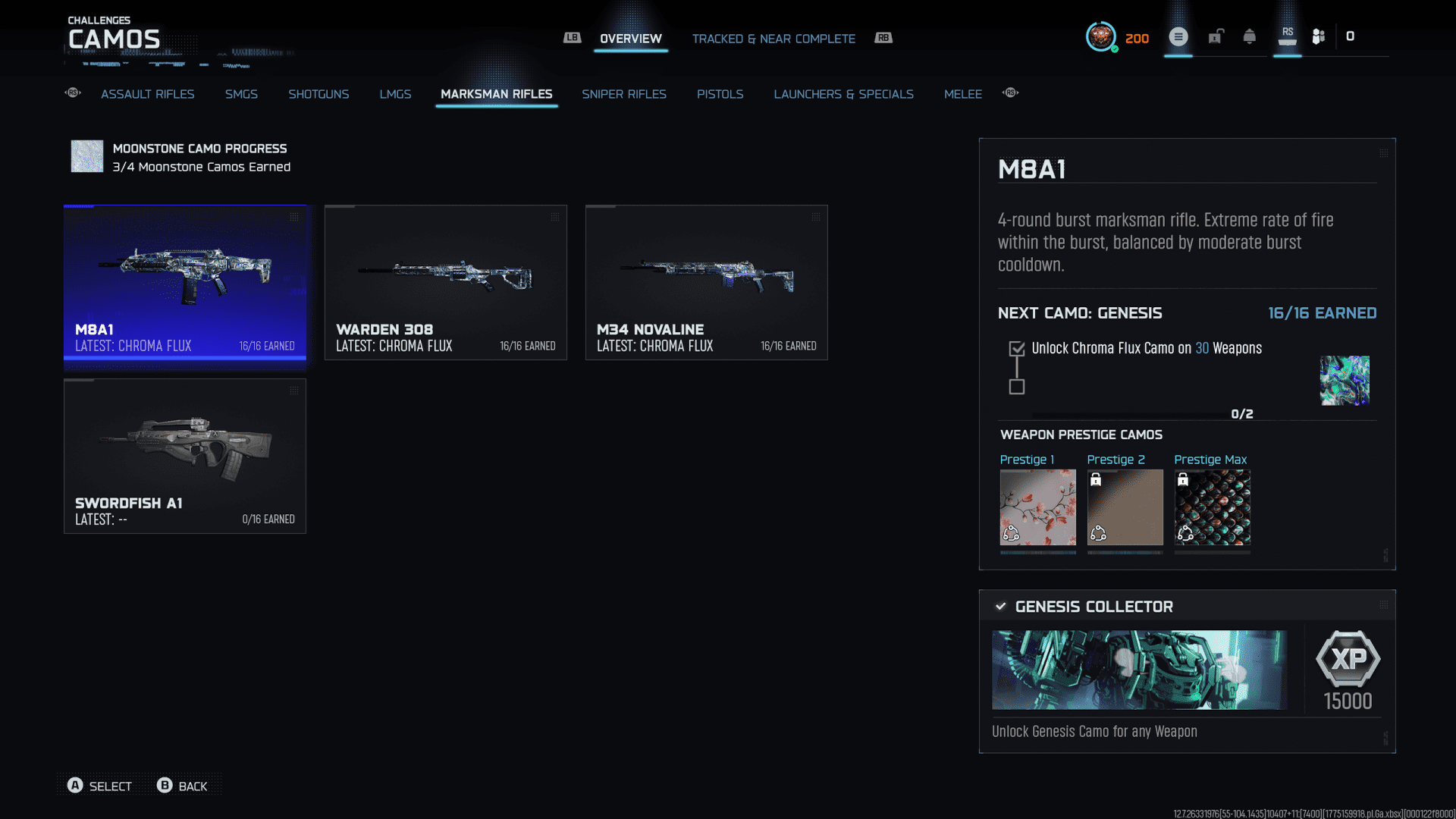Open the Swordfish A1 weapon card
The width and height of the screenshot is (1456, 819).
pyautogui.click(x=185, y=456)
